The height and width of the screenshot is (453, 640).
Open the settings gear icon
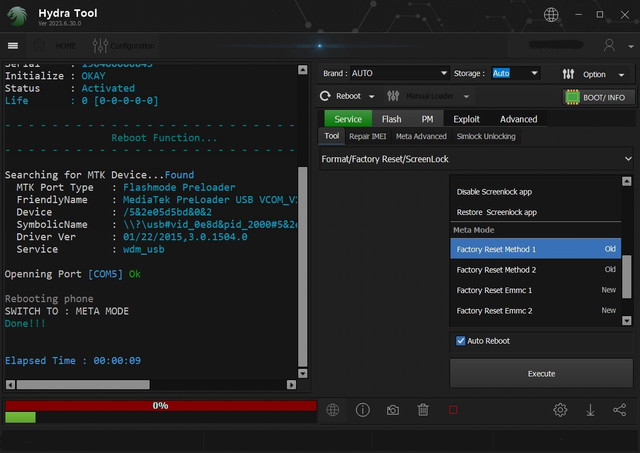click(560, 410)
